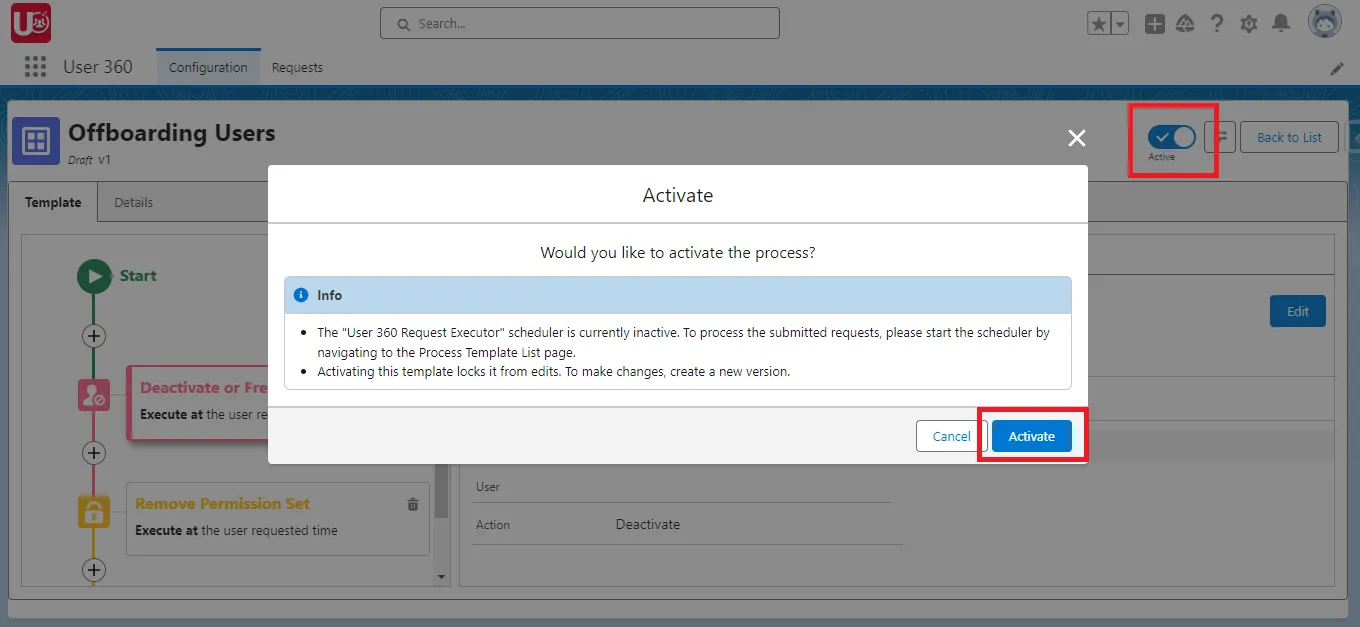The height and width of the screenshot is (627, 1360).
Task: Toggle the favorites star
Action: tap(1100, 21)
